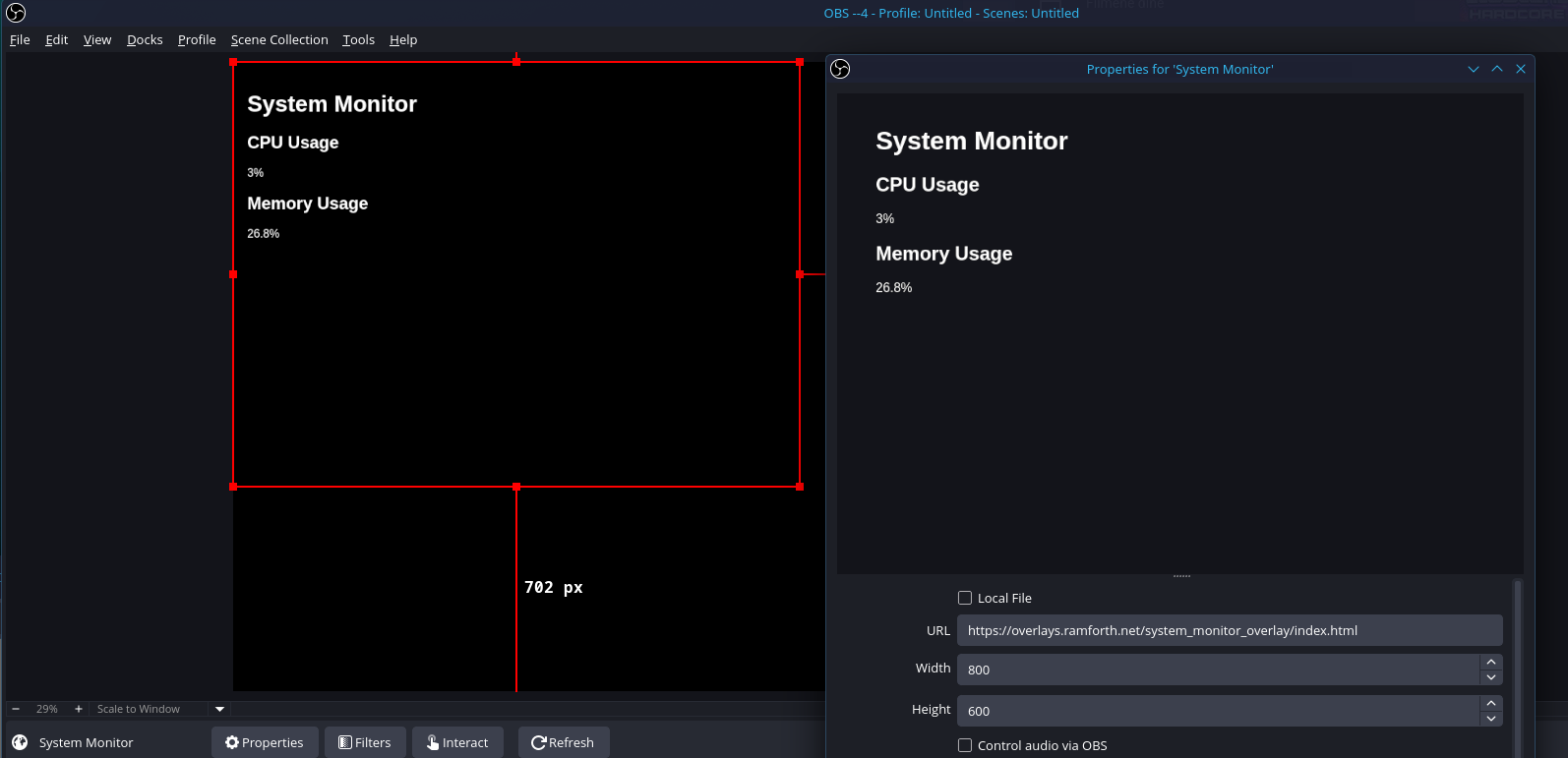Zoom out preview with minus icon

pyautogui.click(x=16, y=709)
